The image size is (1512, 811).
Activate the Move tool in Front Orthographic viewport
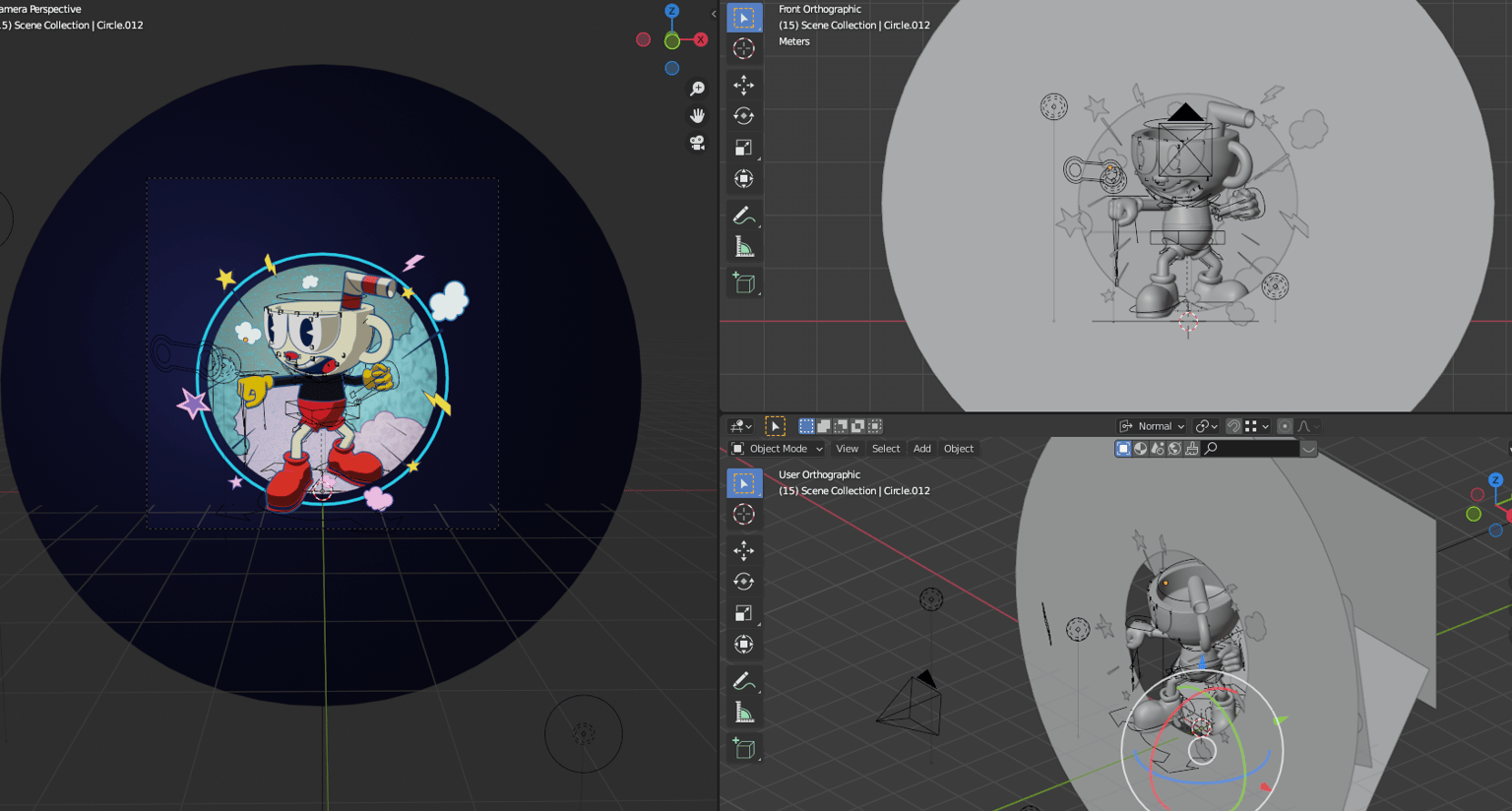click(x=744, y=86)
